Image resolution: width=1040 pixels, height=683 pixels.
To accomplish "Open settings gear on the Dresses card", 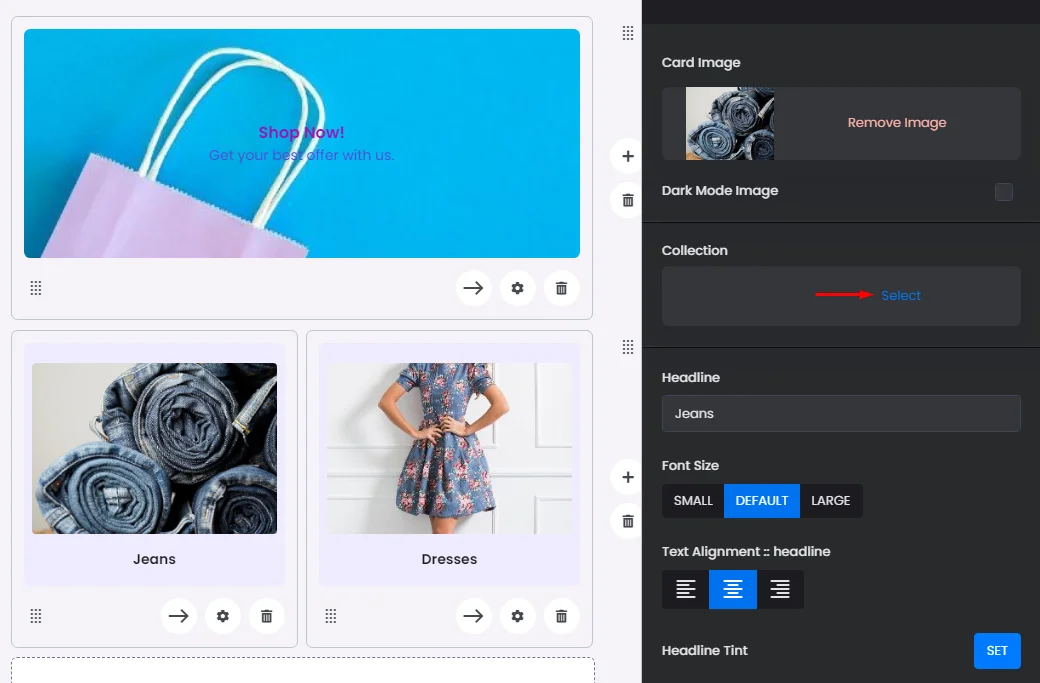I will point(517,616).
